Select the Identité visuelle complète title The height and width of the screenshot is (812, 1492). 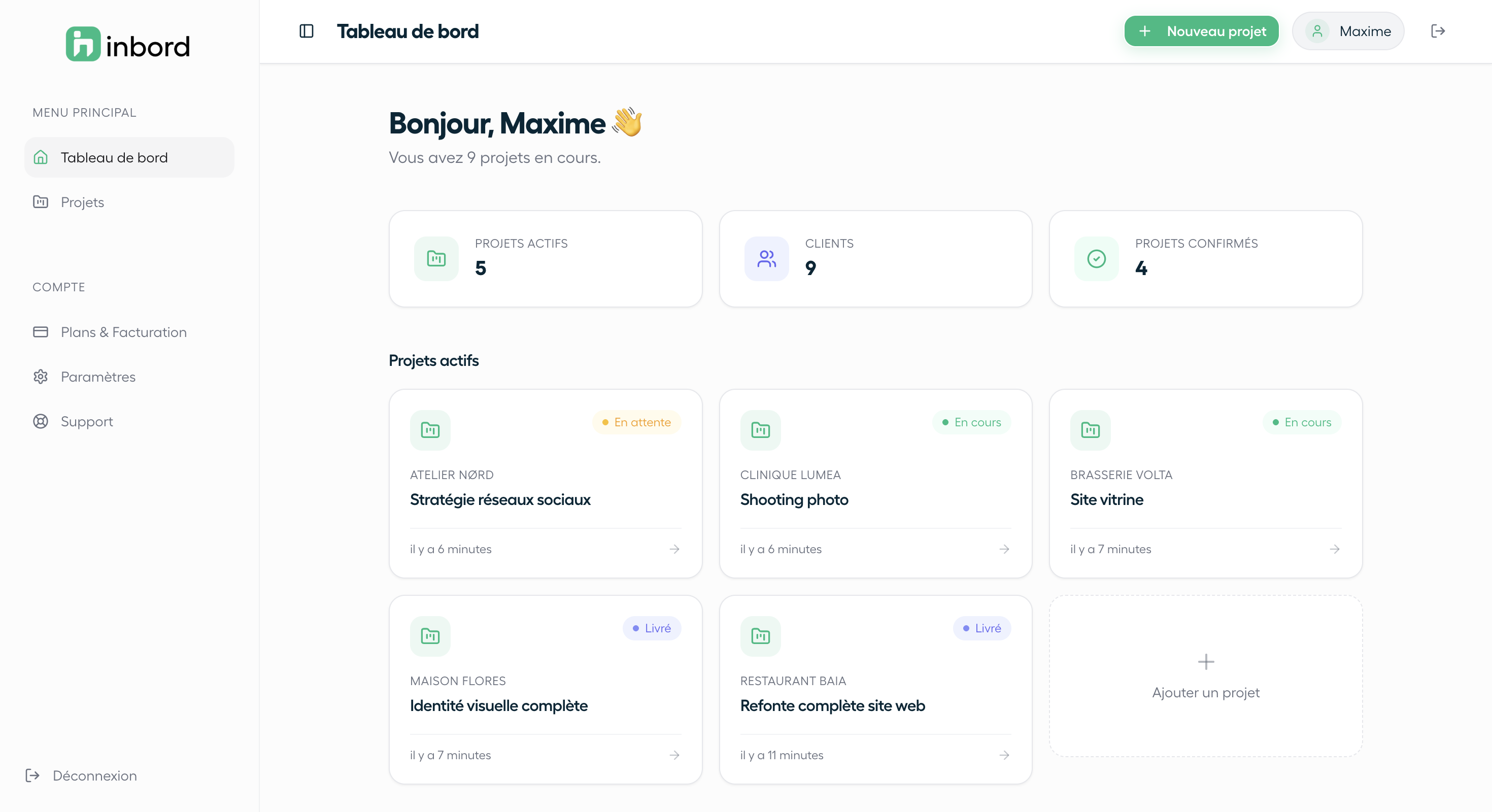(x=499, y=706)
